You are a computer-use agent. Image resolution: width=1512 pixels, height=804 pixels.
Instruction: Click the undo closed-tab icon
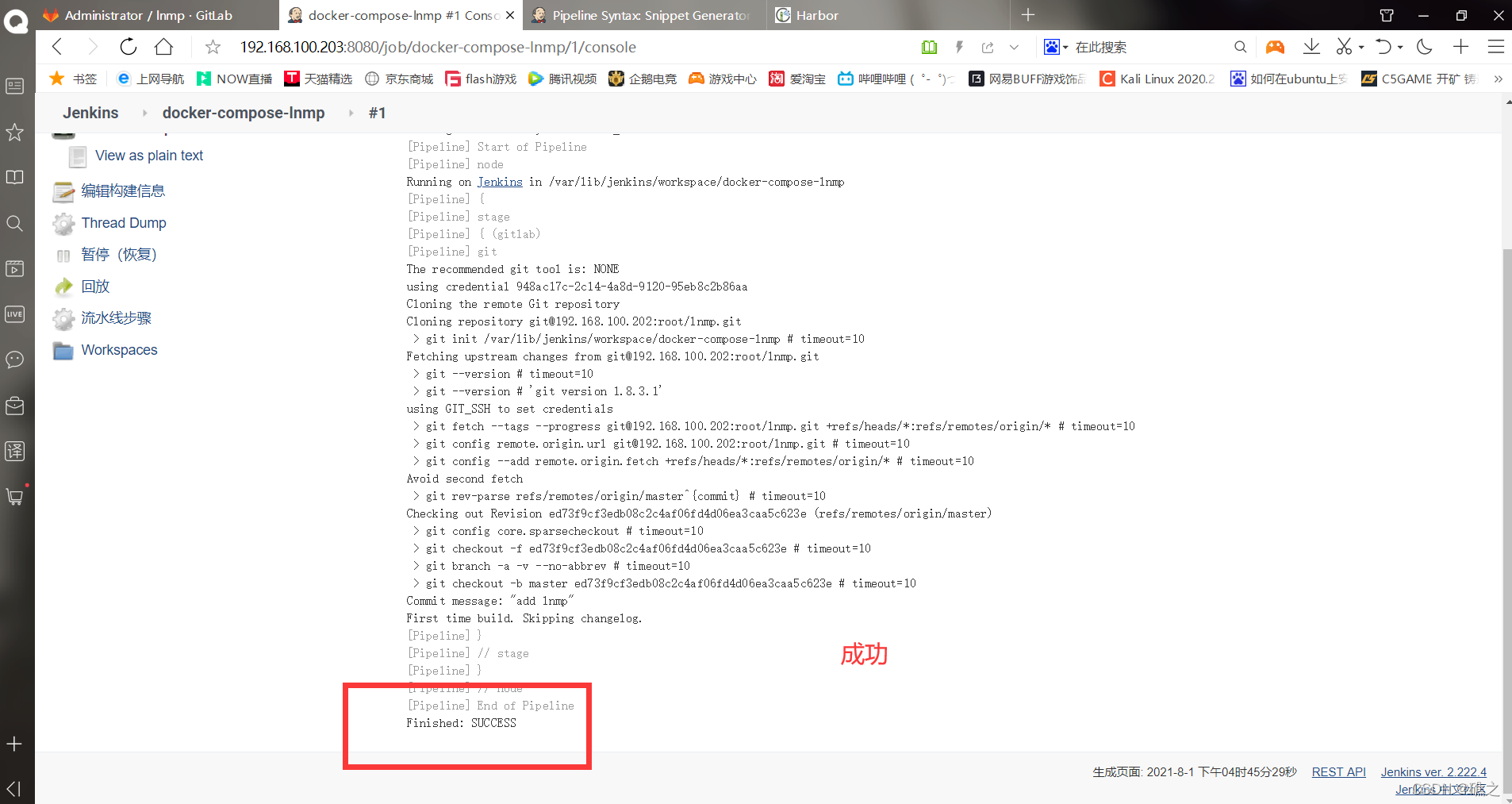click(x=1384, y=47)
